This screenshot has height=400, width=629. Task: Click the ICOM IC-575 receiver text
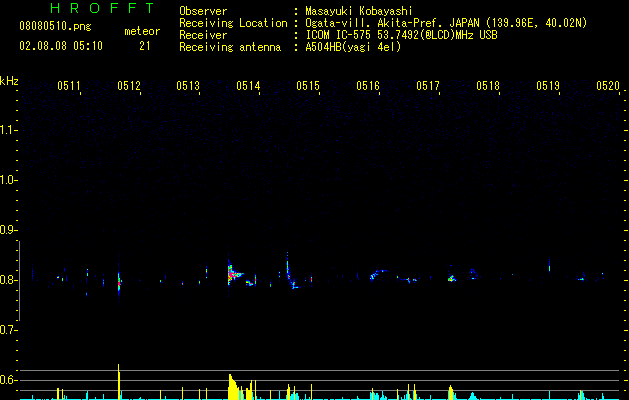click(401, 35)
